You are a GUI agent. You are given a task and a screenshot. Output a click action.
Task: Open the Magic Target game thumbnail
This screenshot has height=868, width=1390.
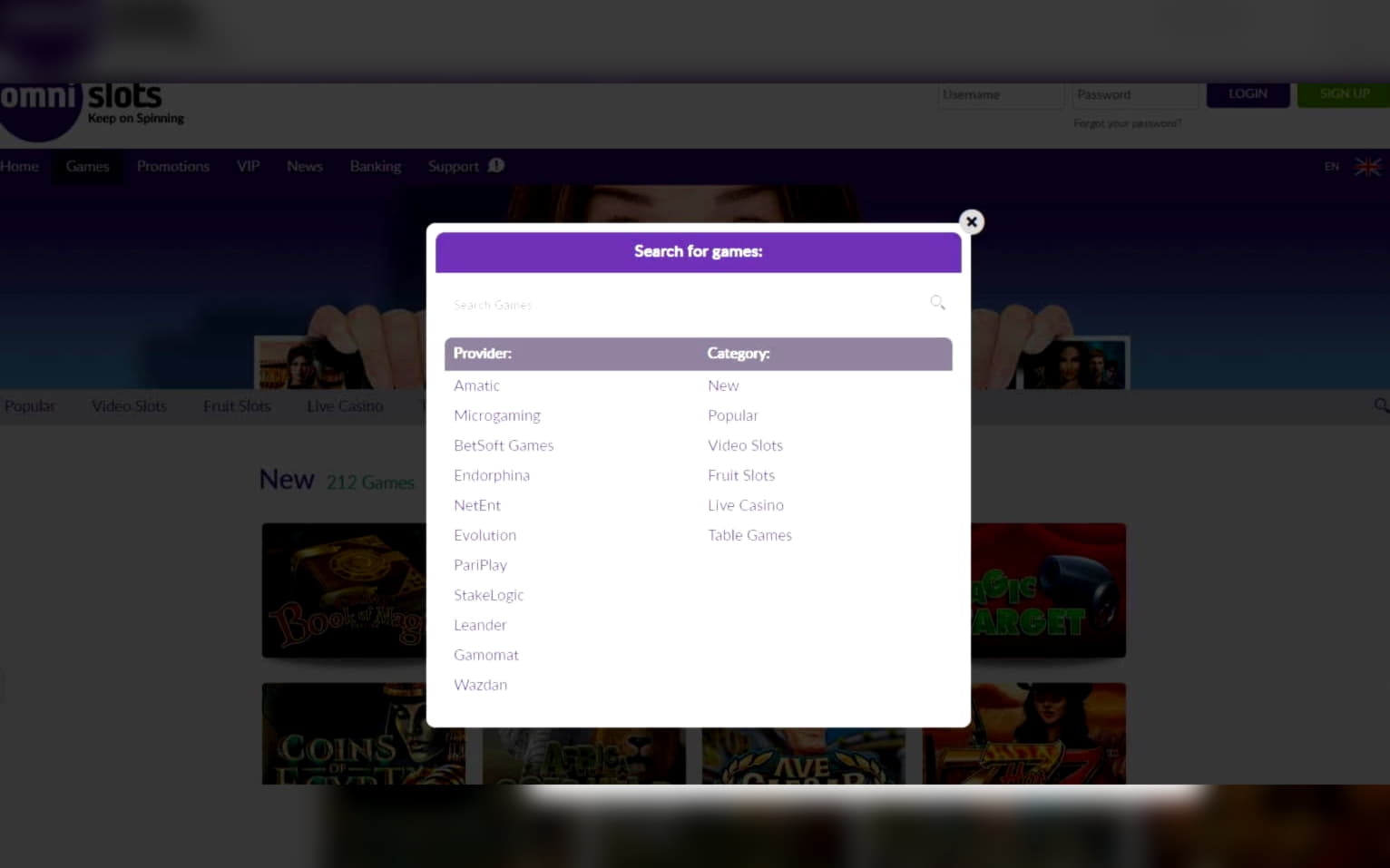click(x=1049, y=590)
